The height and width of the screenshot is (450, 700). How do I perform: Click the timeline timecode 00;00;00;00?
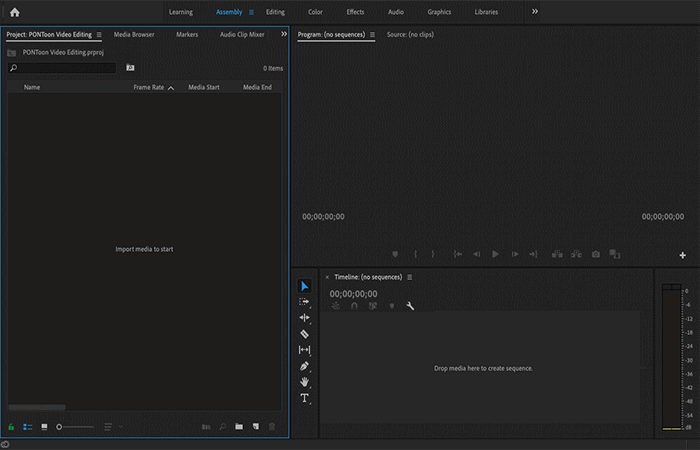[353, 294]
